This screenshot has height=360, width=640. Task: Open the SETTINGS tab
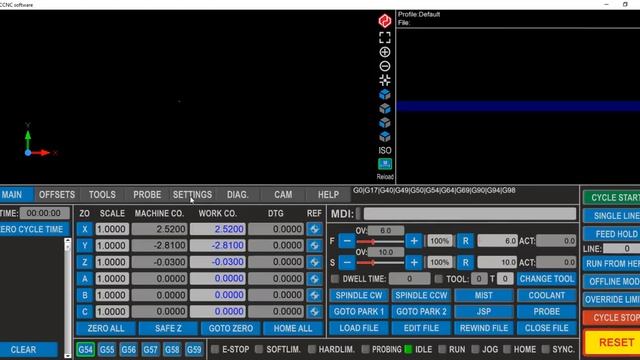[192, 195]
